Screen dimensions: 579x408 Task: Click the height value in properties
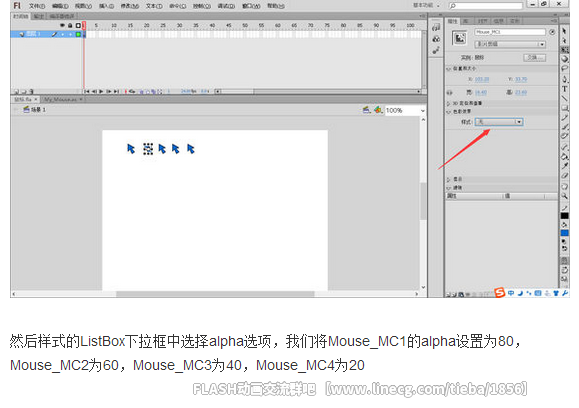[521, 92]
